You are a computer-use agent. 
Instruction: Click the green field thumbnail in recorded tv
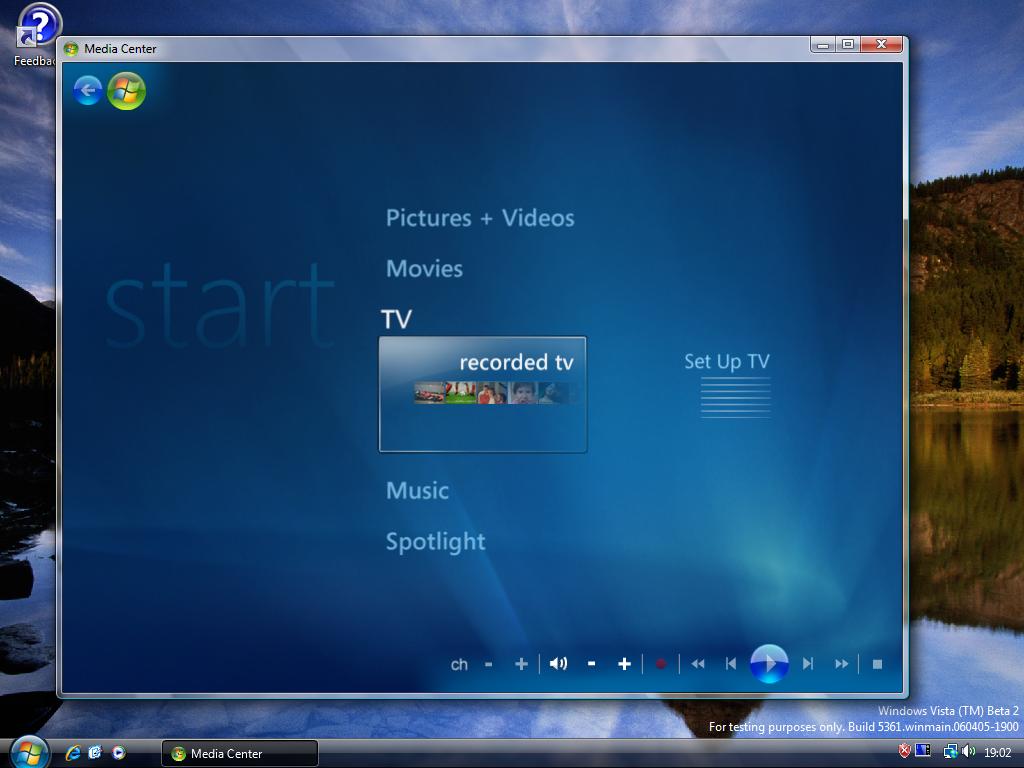[x=460, y=393]
